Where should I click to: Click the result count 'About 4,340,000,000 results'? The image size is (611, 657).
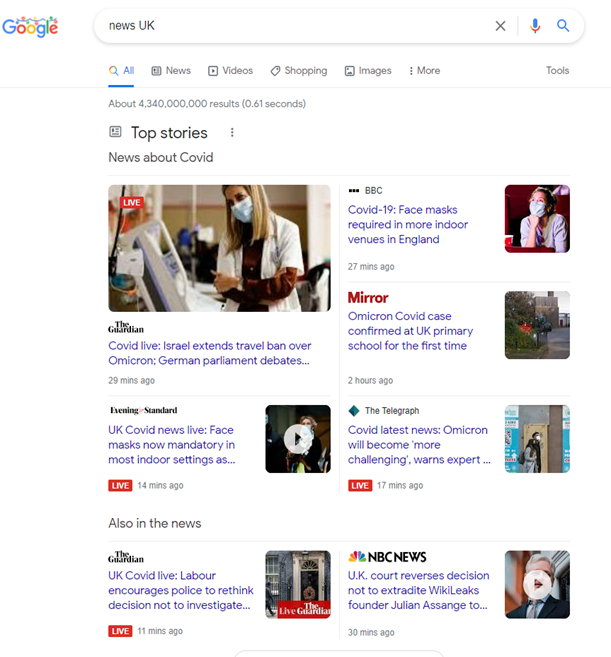tap(207, 104)
